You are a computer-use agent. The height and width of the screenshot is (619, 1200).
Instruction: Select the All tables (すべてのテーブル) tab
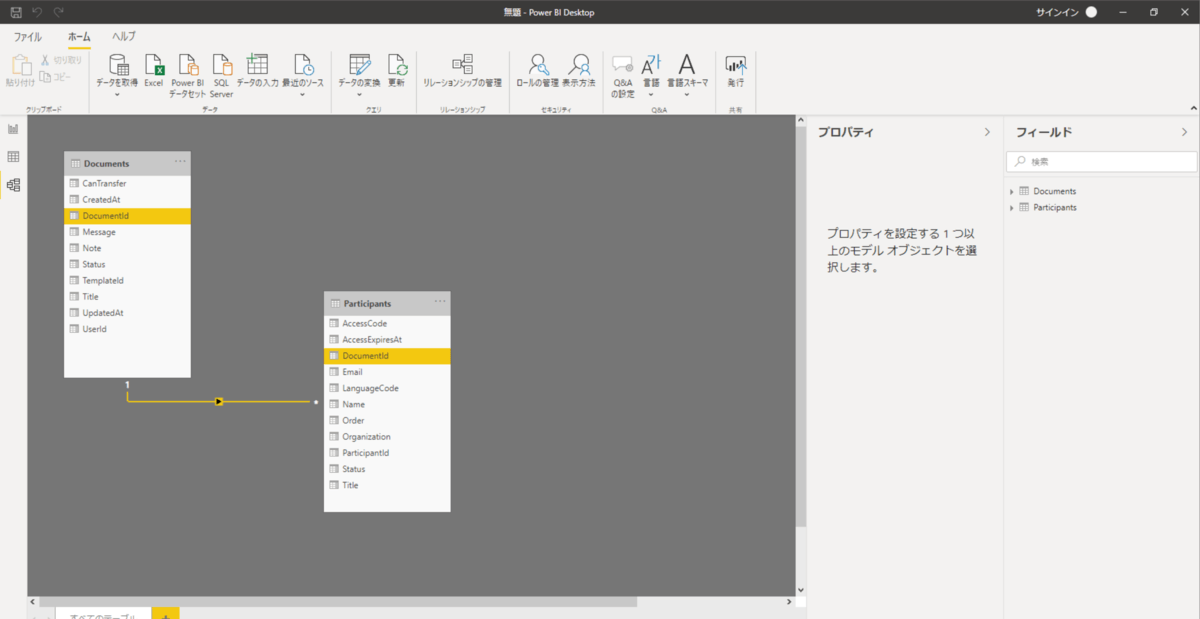coord(103,613)
